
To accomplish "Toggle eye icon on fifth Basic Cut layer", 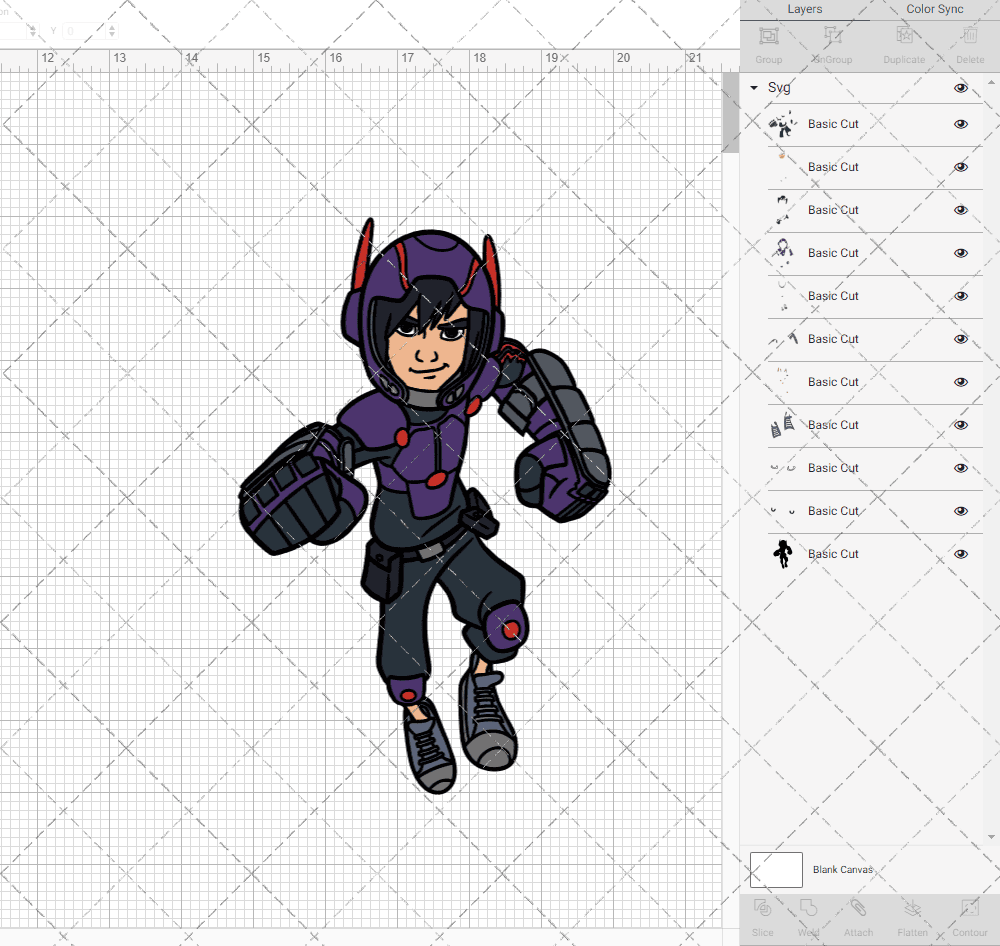I will tap(960, 296).
